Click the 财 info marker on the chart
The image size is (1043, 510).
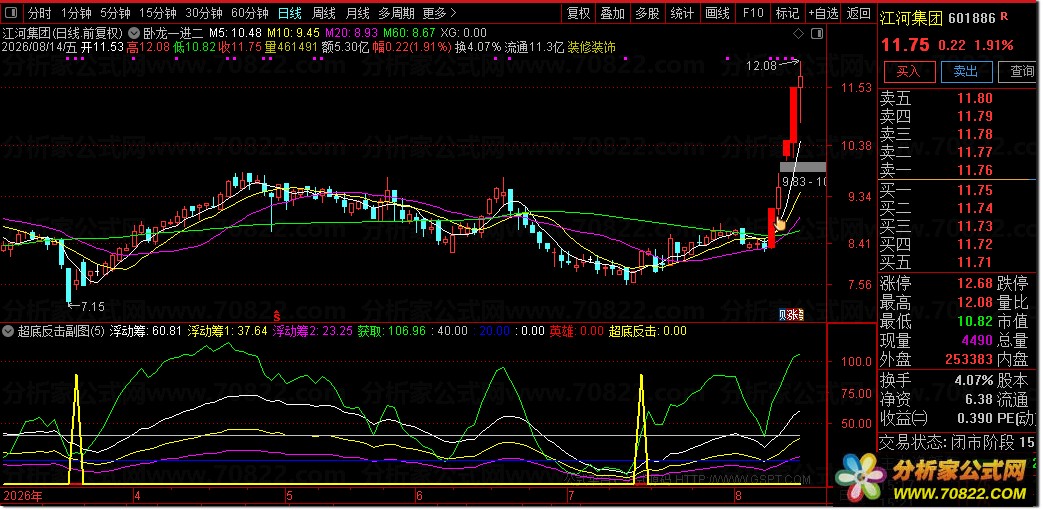(783, 315)
